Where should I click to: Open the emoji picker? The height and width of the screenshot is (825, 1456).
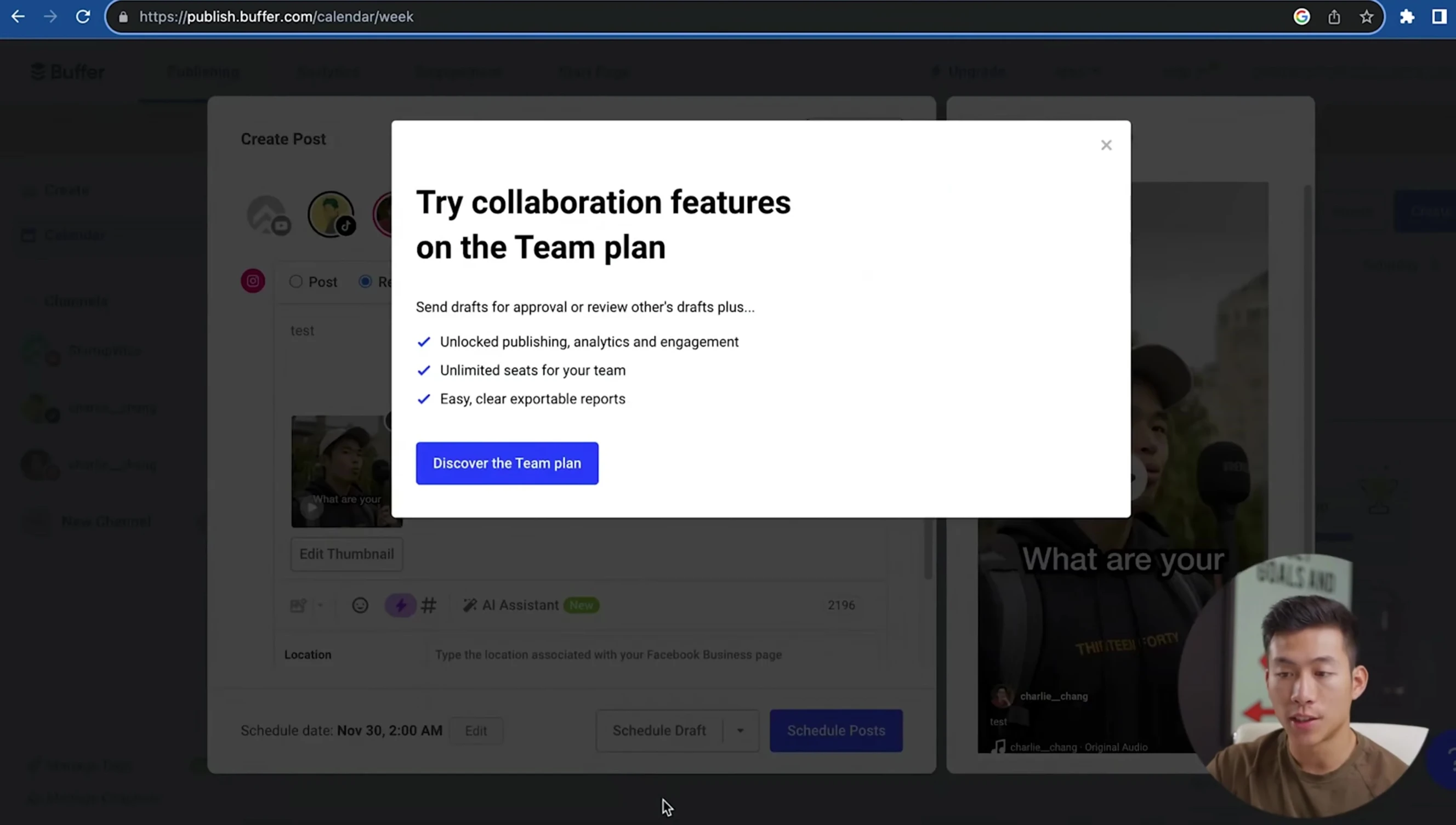360,605
